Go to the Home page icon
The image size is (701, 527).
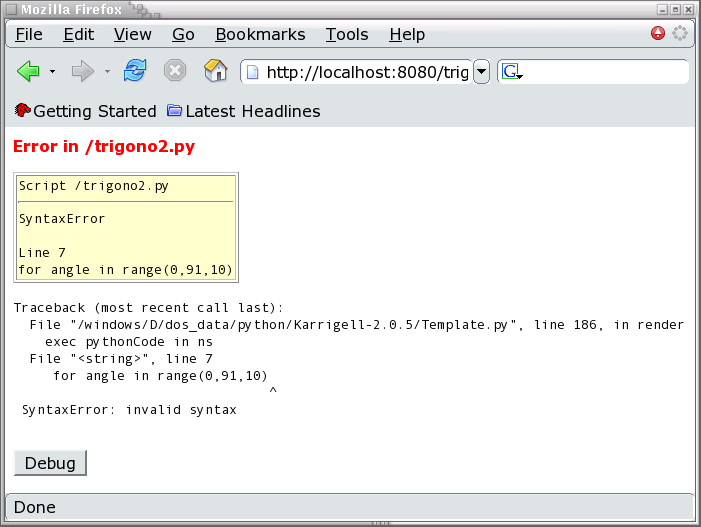pyautogui.click(x=215, y=72)
